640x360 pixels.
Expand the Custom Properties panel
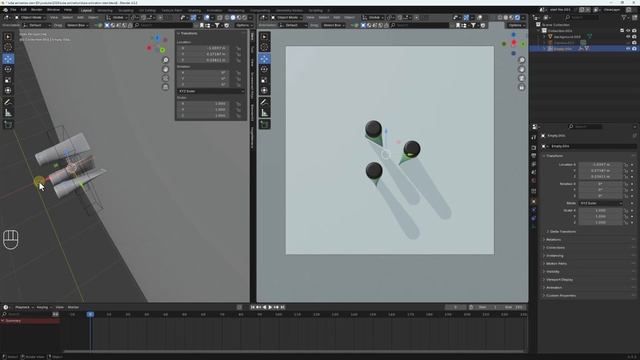click(x=588, y=296)
